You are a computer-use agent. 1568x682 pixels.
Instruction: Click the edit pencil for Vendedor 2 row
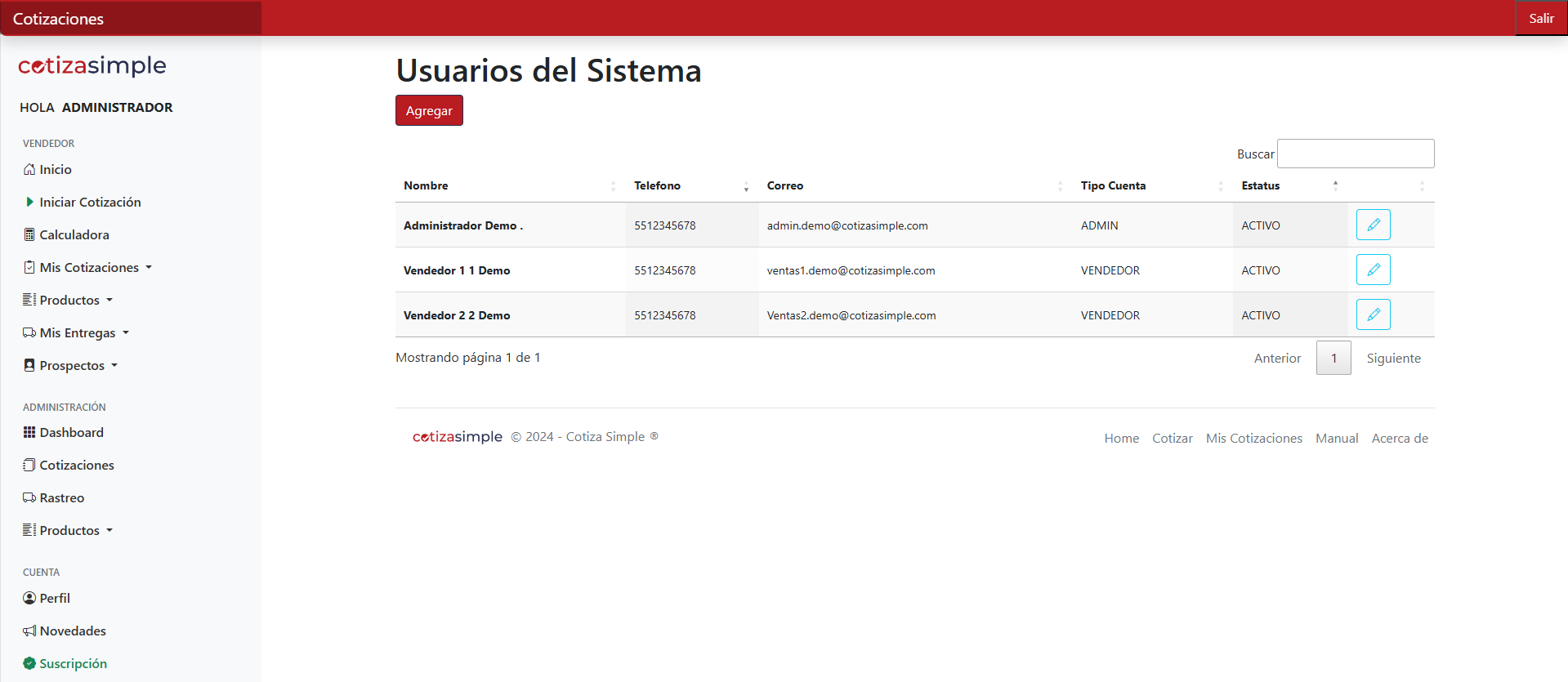point(1373,314)
